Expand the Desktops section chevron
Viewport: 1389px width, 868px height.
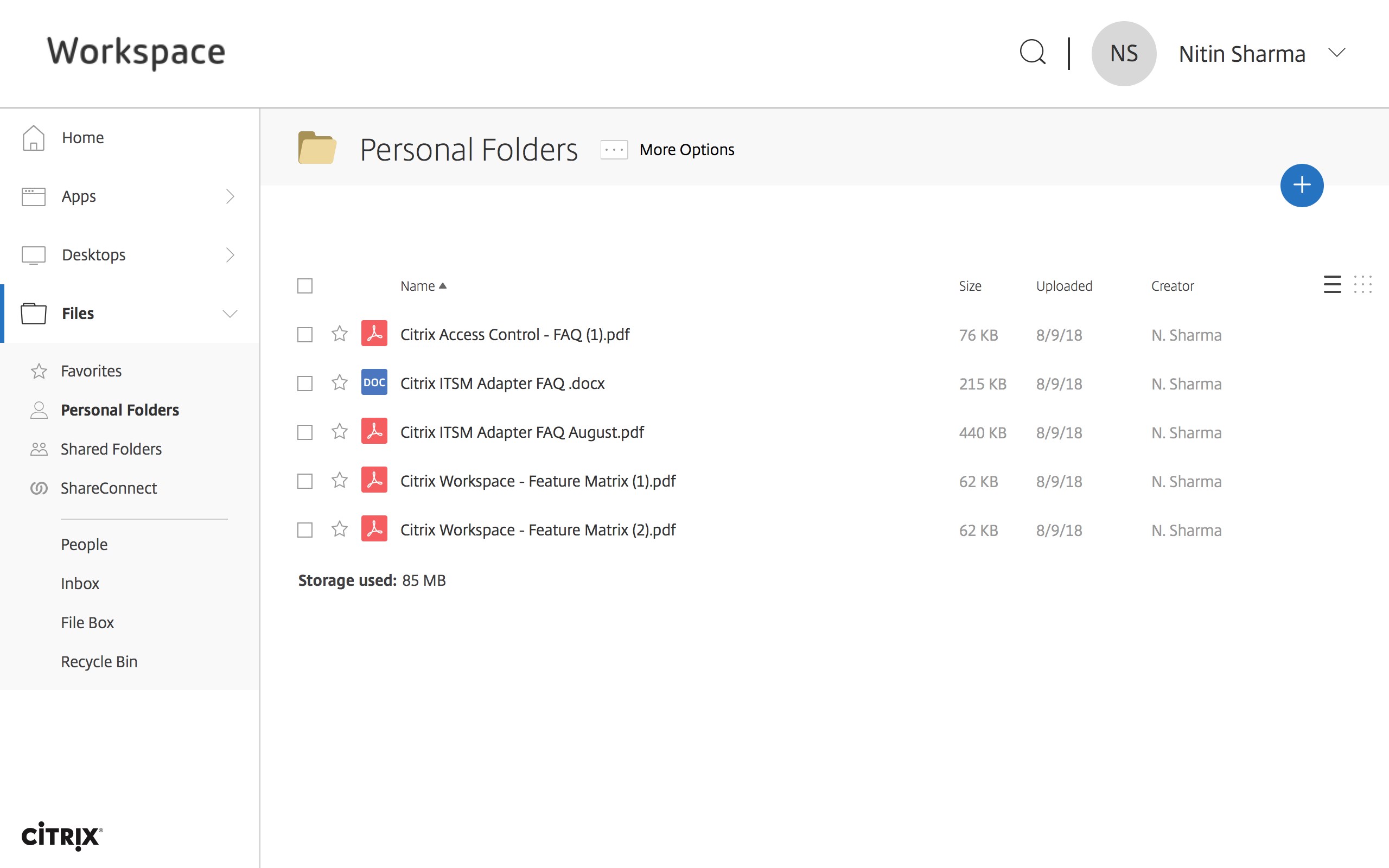(x=231, y=255)
